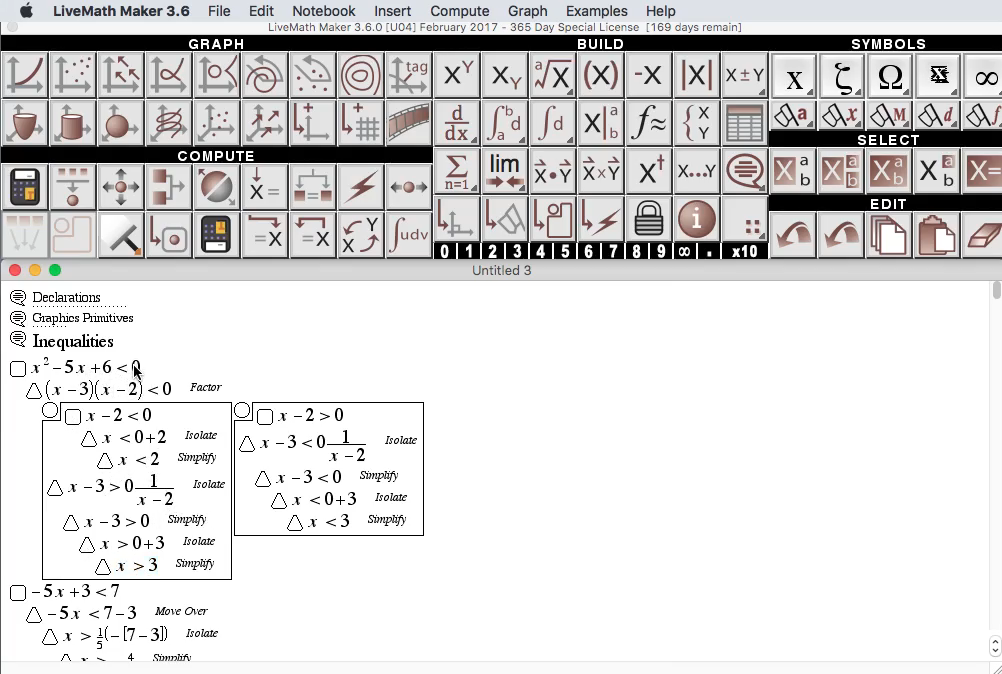Insert an absolute value |X| template

tap(697, 76)
